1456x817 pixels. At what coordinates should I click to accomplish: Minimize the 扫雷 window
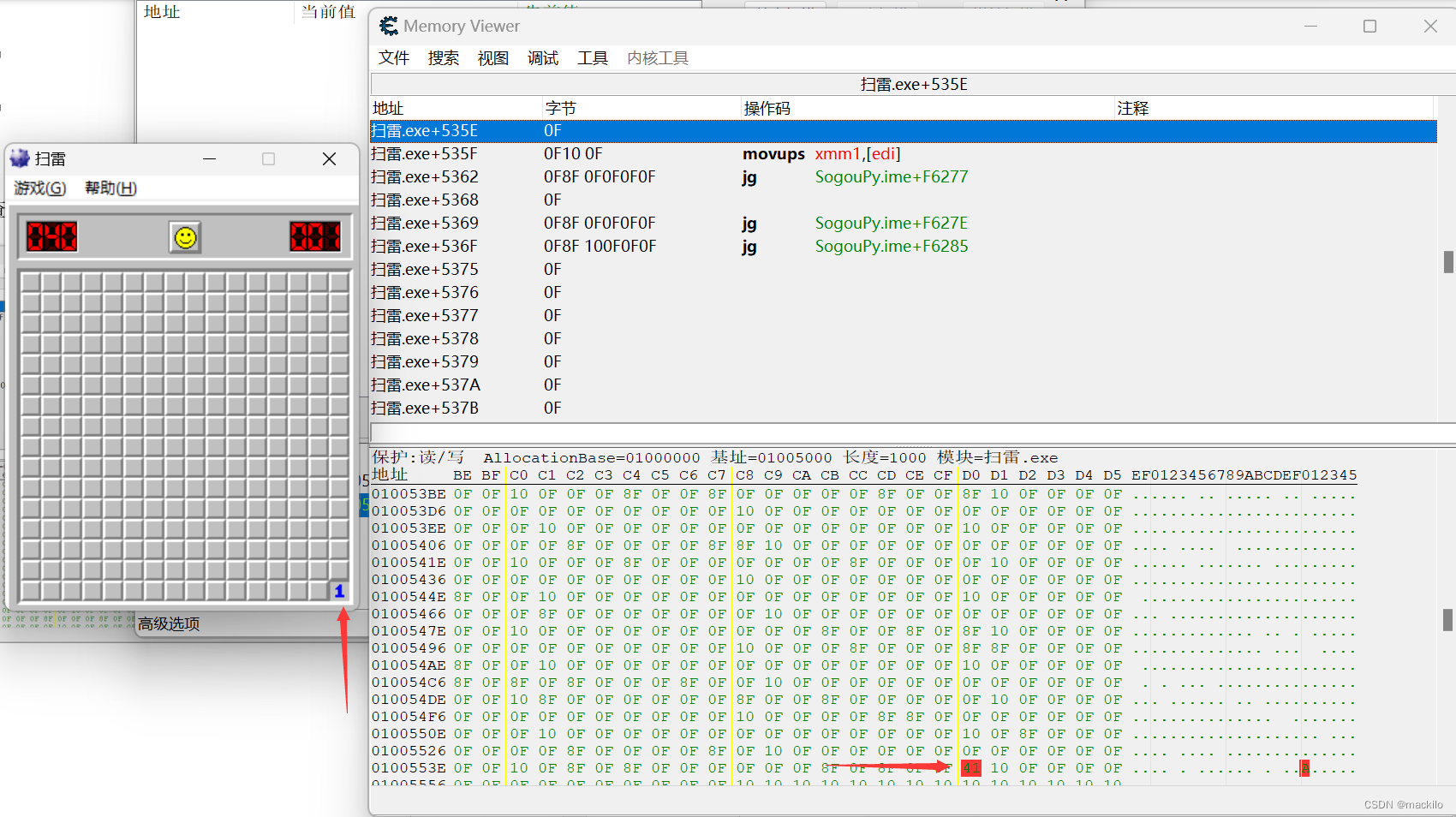[209, 159]
